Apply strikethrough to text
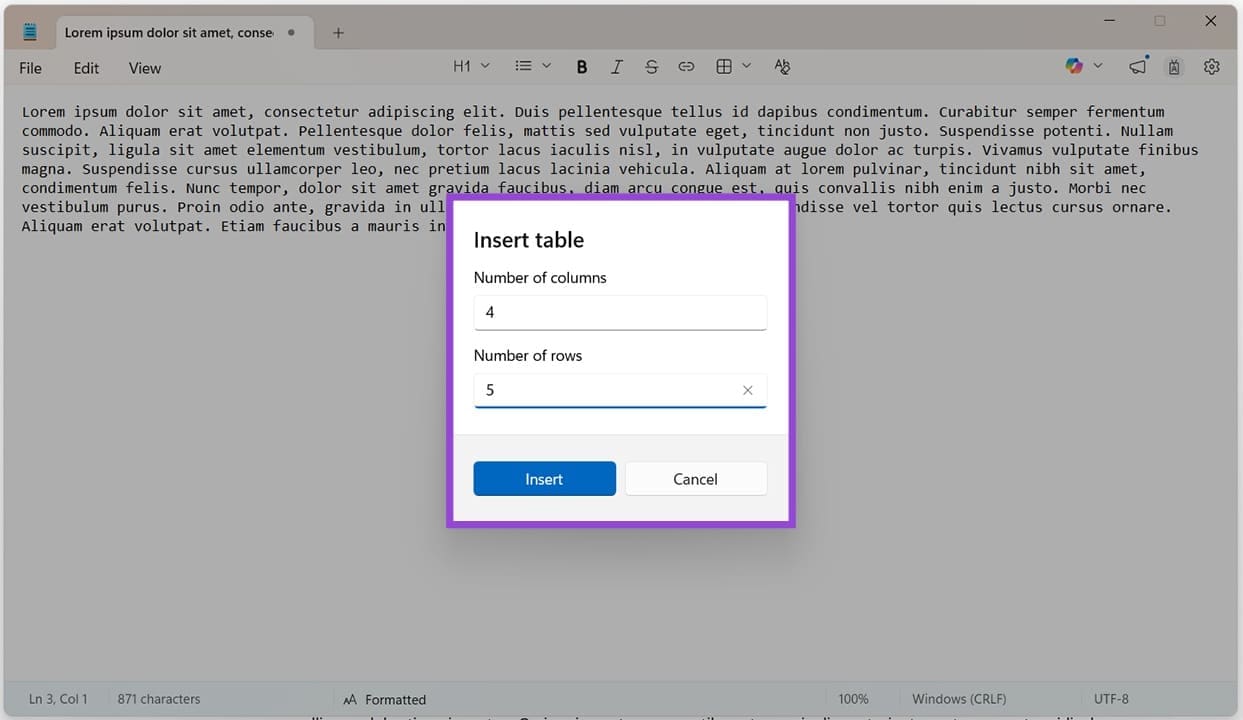The image size is (1243, 720). (651, 66)
